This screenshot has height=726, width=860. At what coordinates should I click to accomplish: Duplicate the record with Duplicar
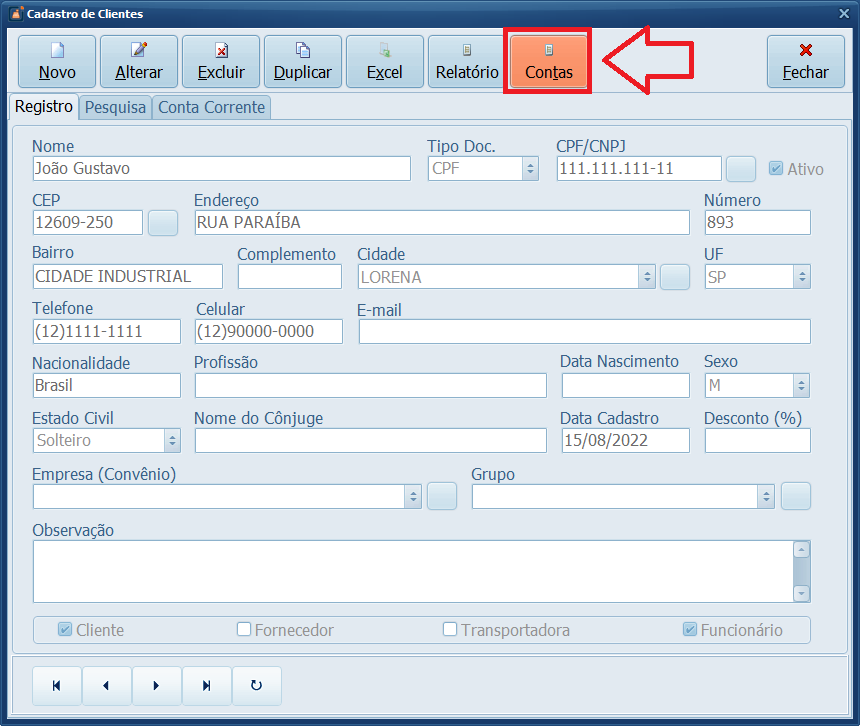point(303,61)
